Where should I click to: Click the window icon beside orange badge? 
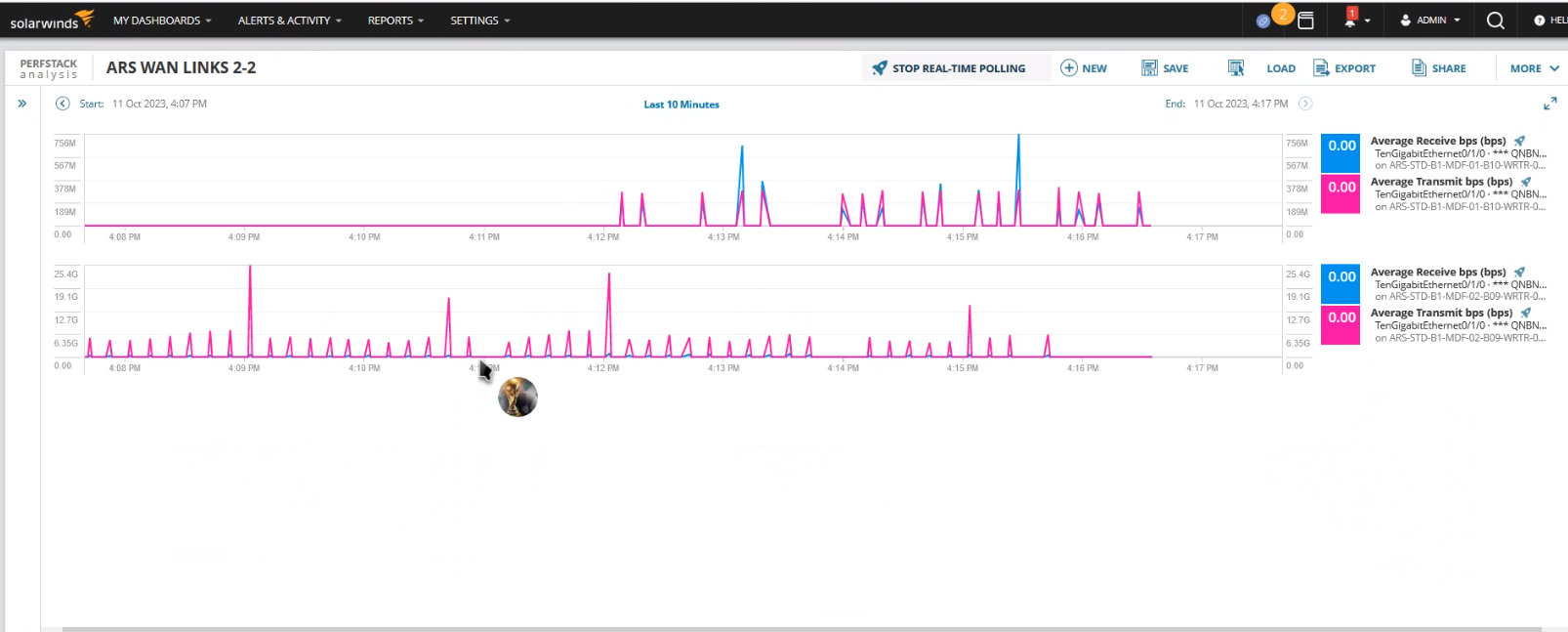coord(1305,20)
